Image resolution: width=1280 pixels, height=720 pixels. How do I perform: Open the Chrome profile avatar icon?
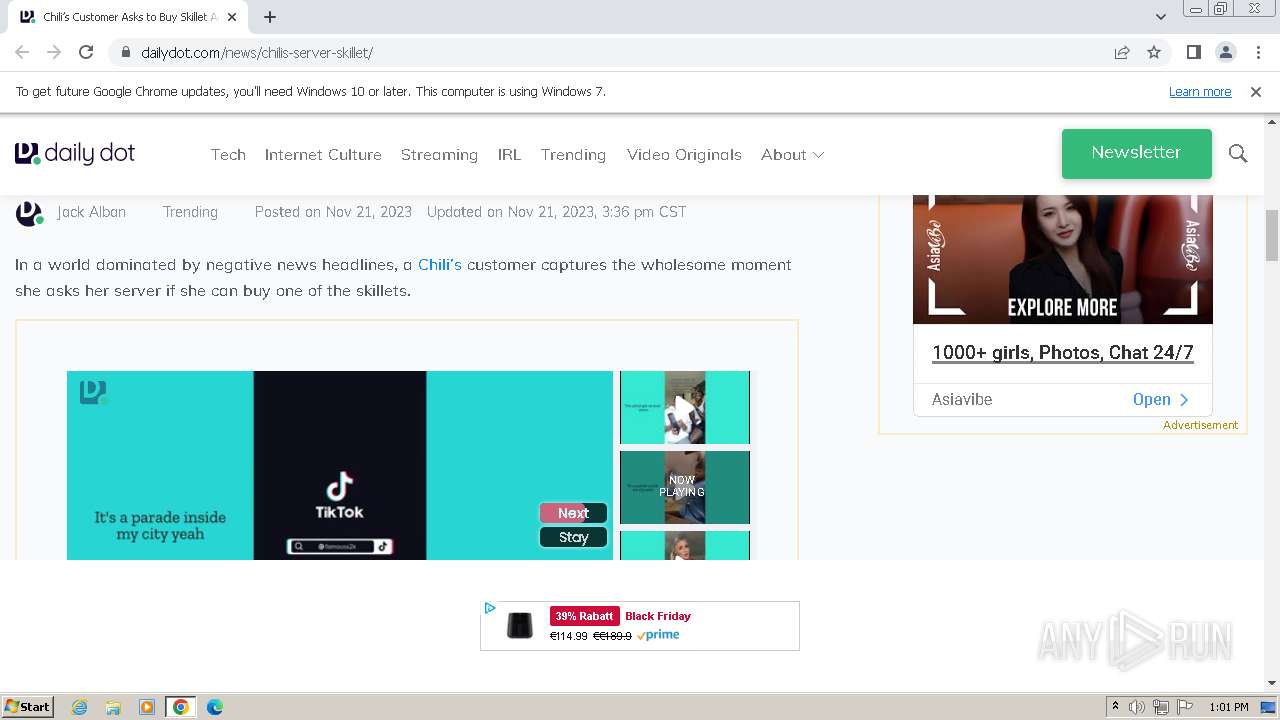[x=1225, y=52]
